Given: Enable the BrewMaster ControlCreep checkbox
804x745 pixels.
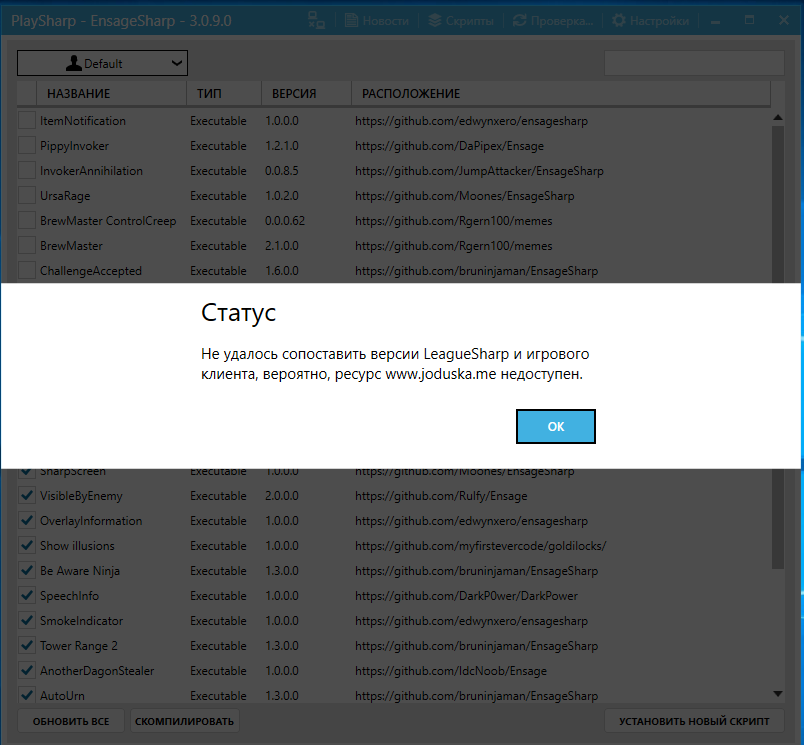Looking at the screenshot, I should tap(27, 220).
